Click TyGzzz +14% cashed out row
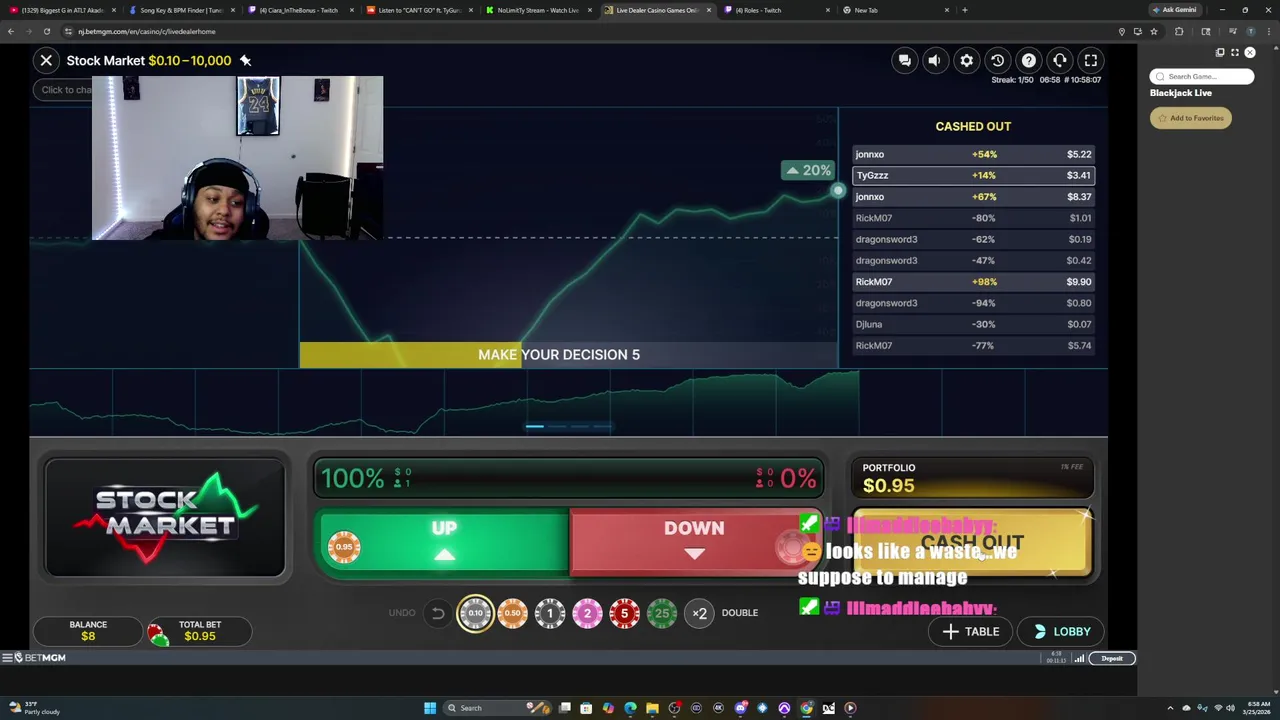1280x720 pixels. [x=973, y=175]
